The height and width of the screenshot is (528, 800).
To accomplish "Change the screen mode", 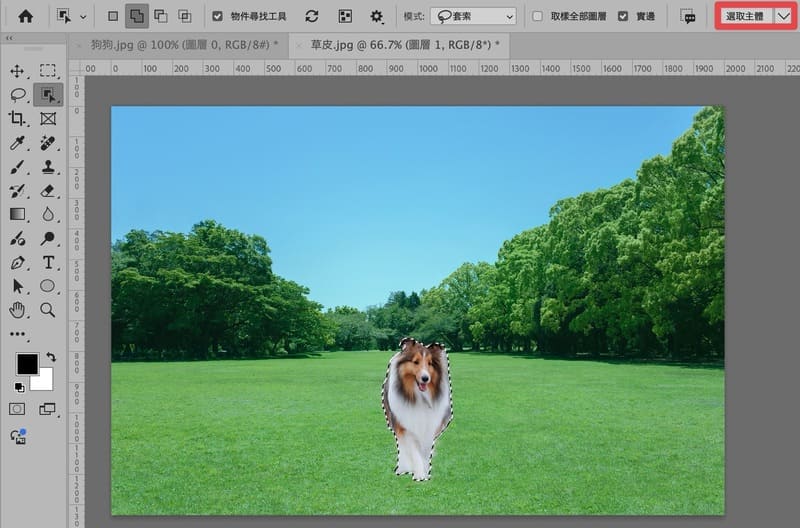I will (x=47, y=409).
